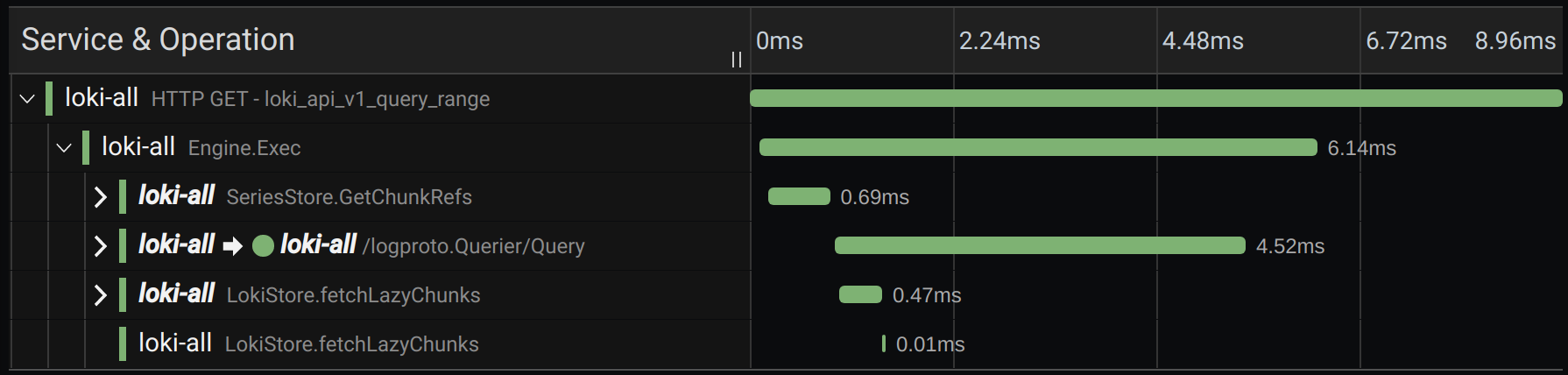Select the 0.47ms fetchLazyChunks duration bar

pyautogui.click(x=859, y=295)
